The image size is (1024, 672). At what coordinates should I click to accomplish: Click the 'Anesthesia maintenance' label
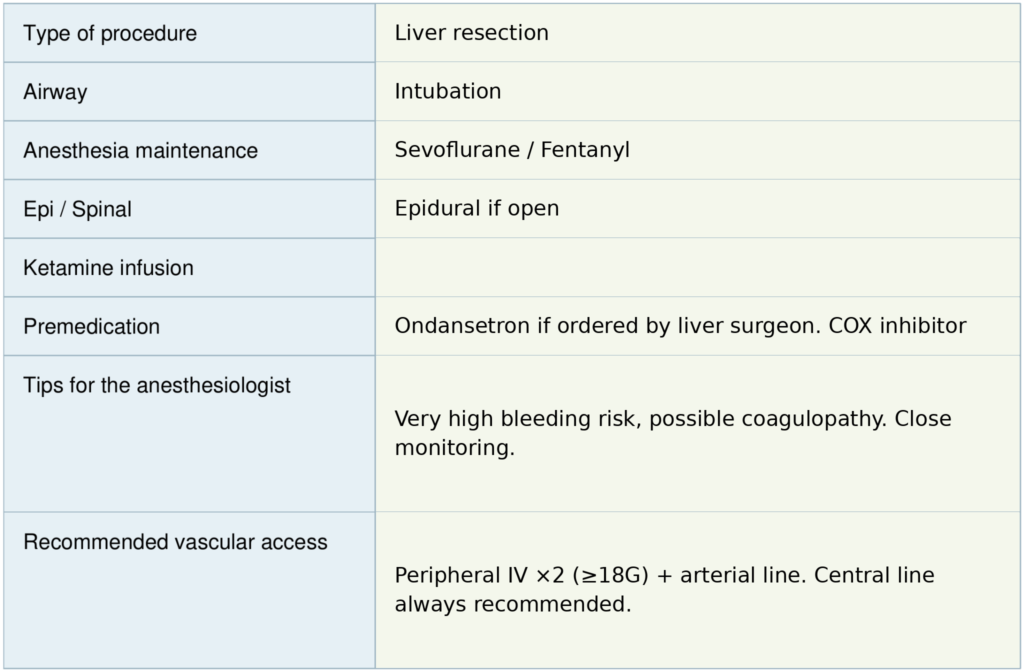click(x=140, y=151)
